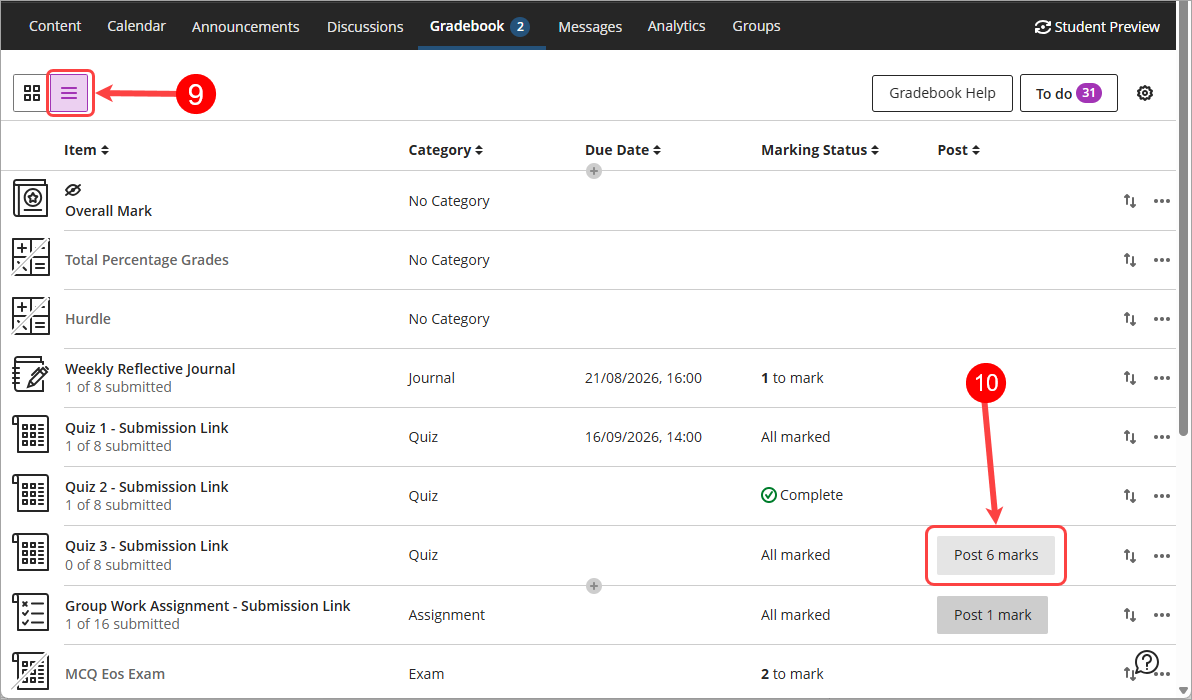The width and height of the screenshot is (1192, 700).
Task: Click the Quiz 3 test icon
Action: pos(30,553)
